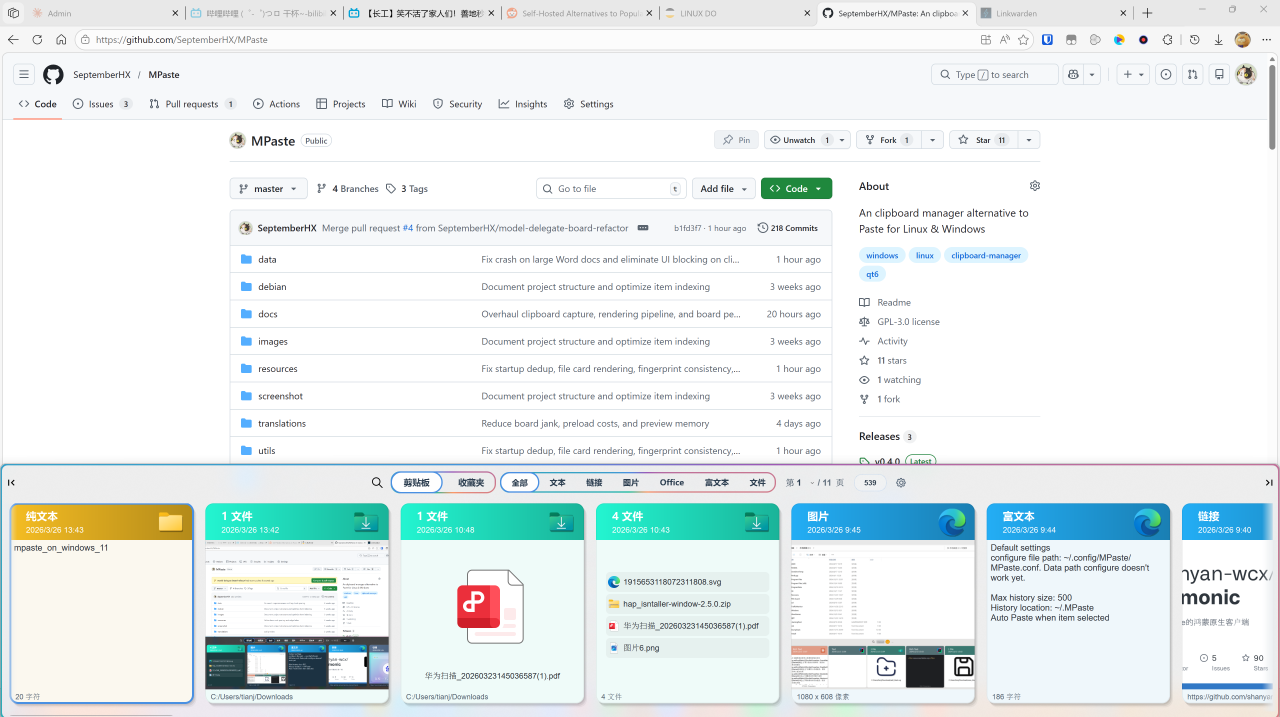Screen dimensions: 1280x717
Task: Focus GitHub Type to search box
Action: click(994, 75)
